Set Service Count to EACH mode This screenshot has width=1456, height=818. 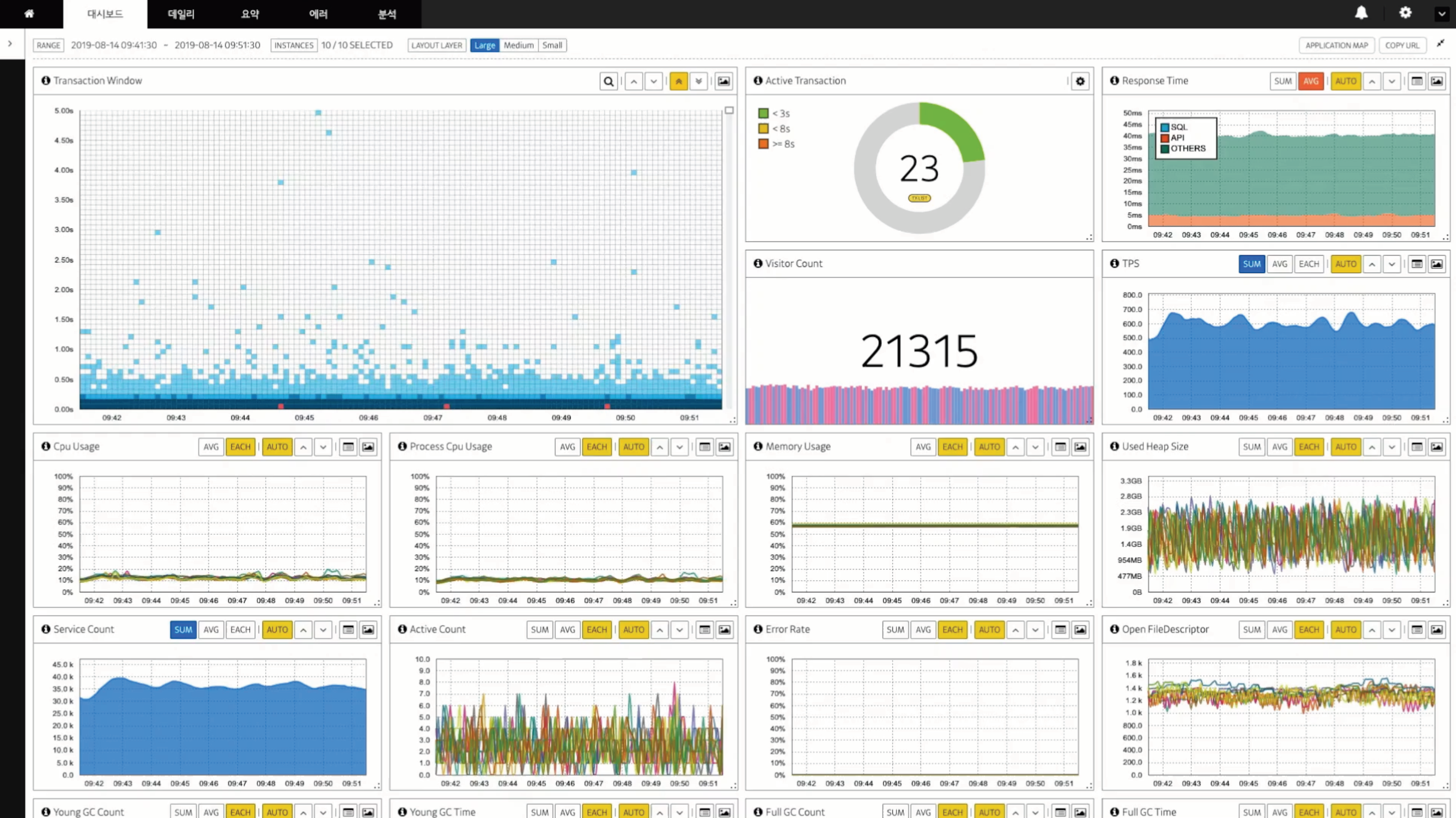coord(240,629)
